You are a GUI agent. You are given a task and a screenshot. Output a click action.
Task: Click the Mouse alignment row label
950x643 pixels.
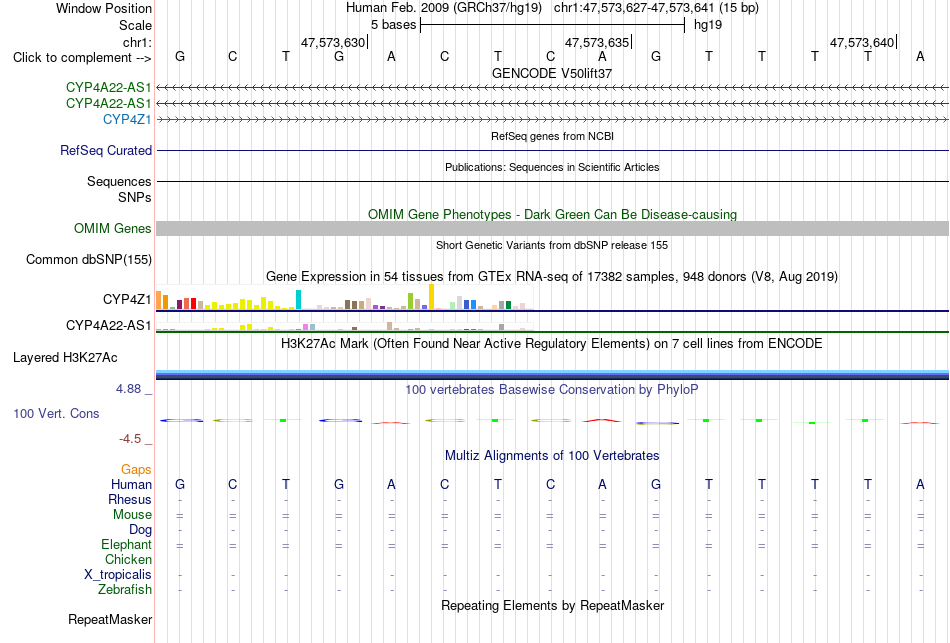click(x=132, y=515)
